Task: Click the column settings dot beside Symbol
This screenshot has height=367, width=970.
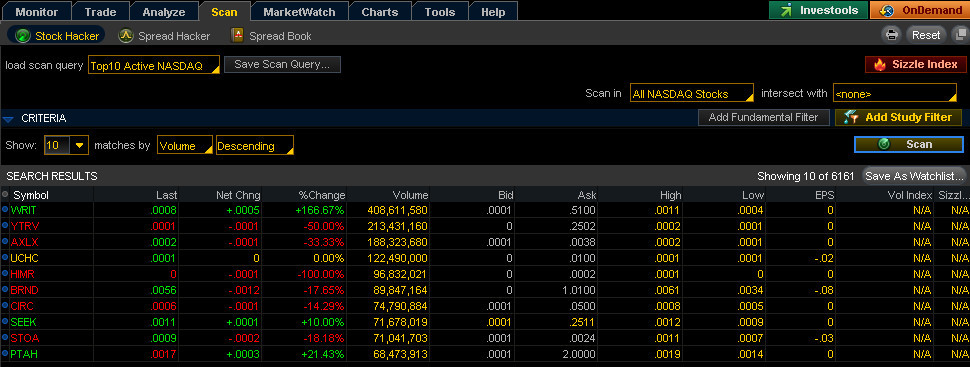Action: [6, 194]
